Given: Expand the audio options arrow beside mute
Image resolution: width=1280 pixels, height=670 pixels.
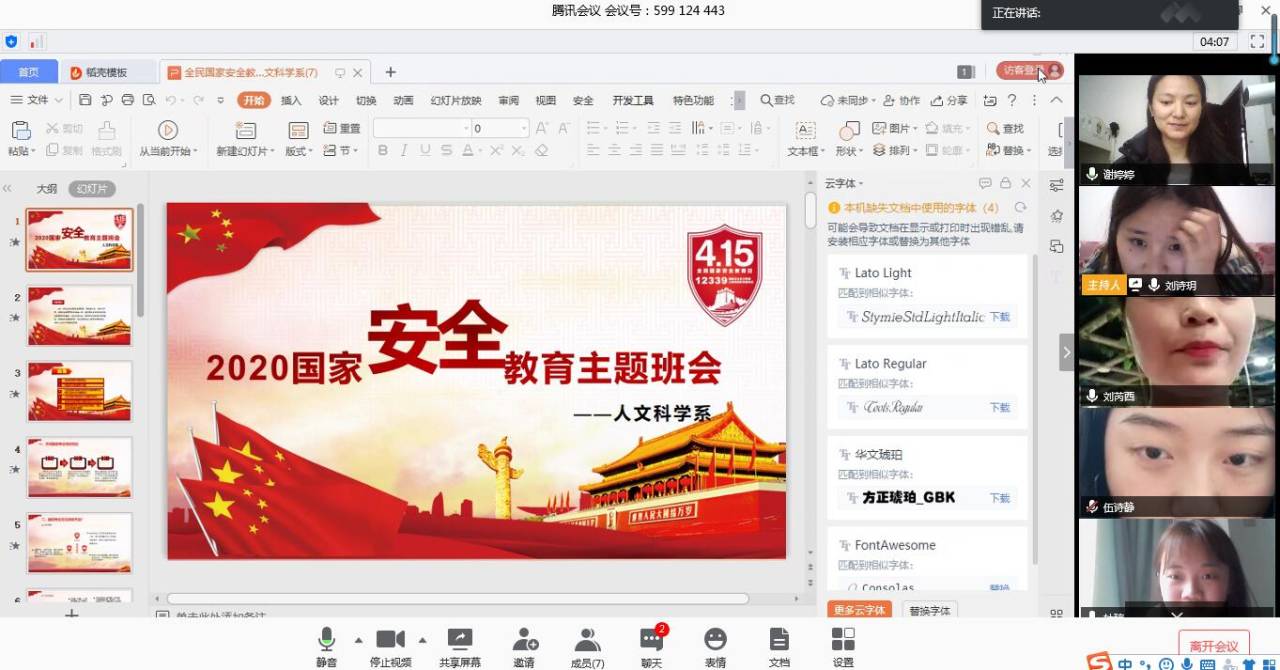Looking at the screenshot, I should click(358, 640).
